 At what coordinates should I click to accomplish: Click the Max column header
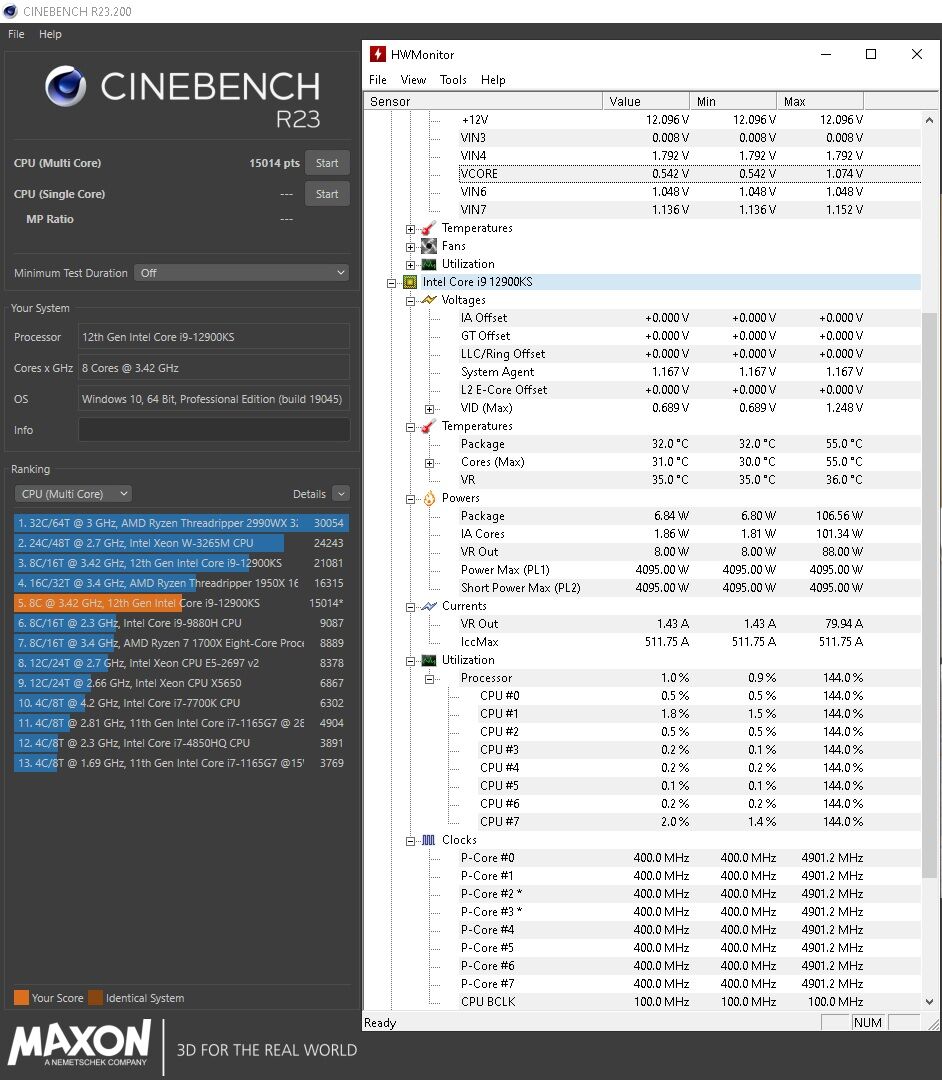point(820,101)
